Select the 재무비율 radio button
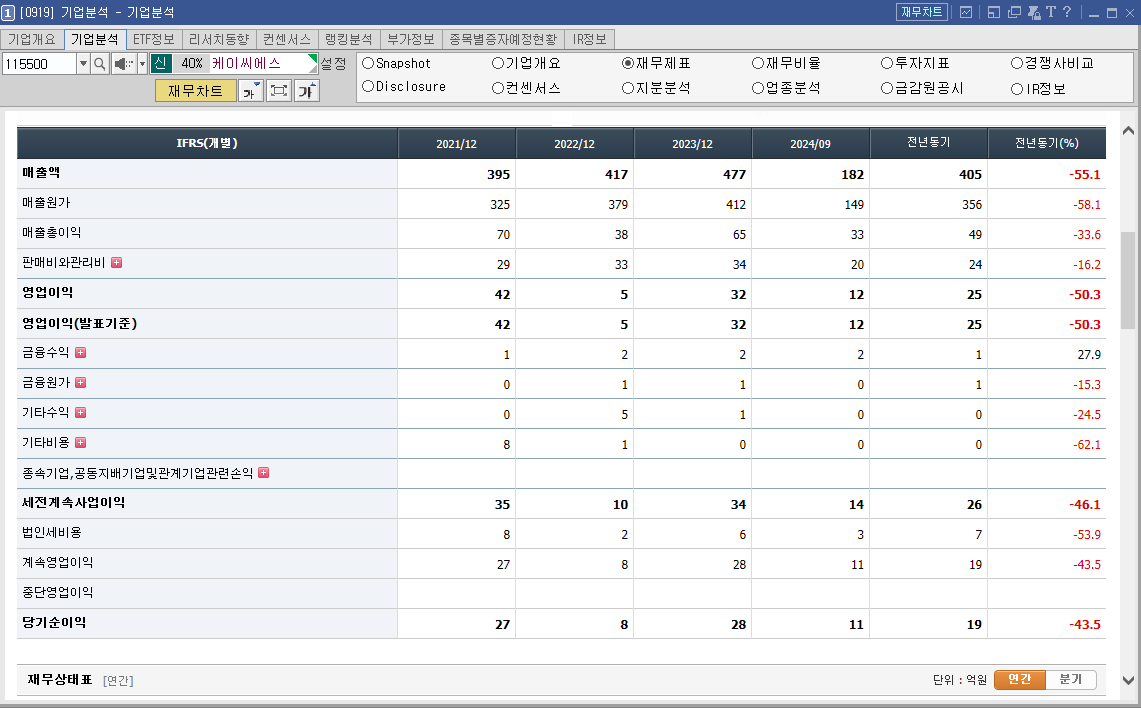The width and height of the screenshot is (1141, 708). point(758,62)
